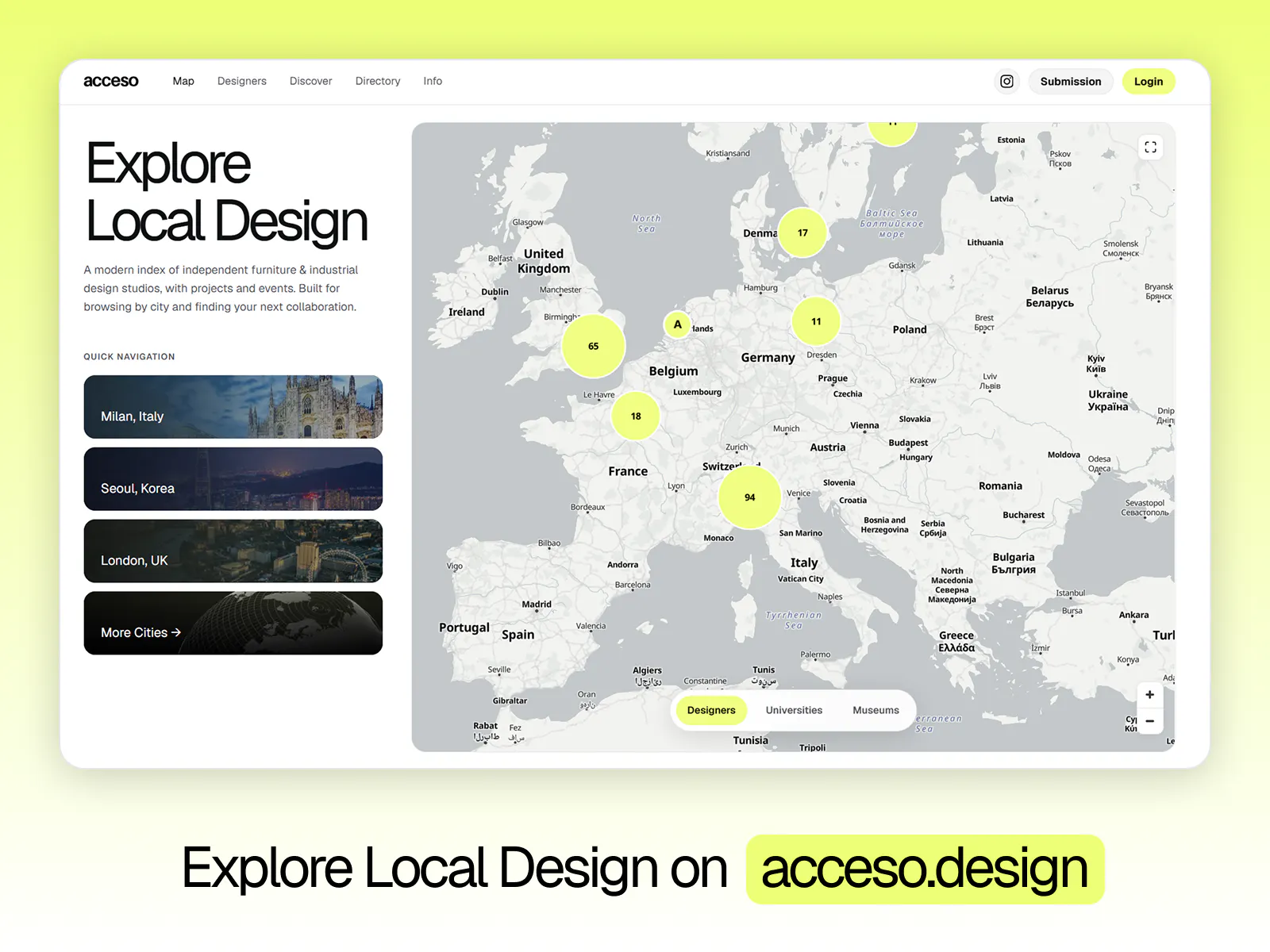Click the Quick Navigation heading
Image resolution: width=1270 pixels, height=952 pixels.
[129, 357]
